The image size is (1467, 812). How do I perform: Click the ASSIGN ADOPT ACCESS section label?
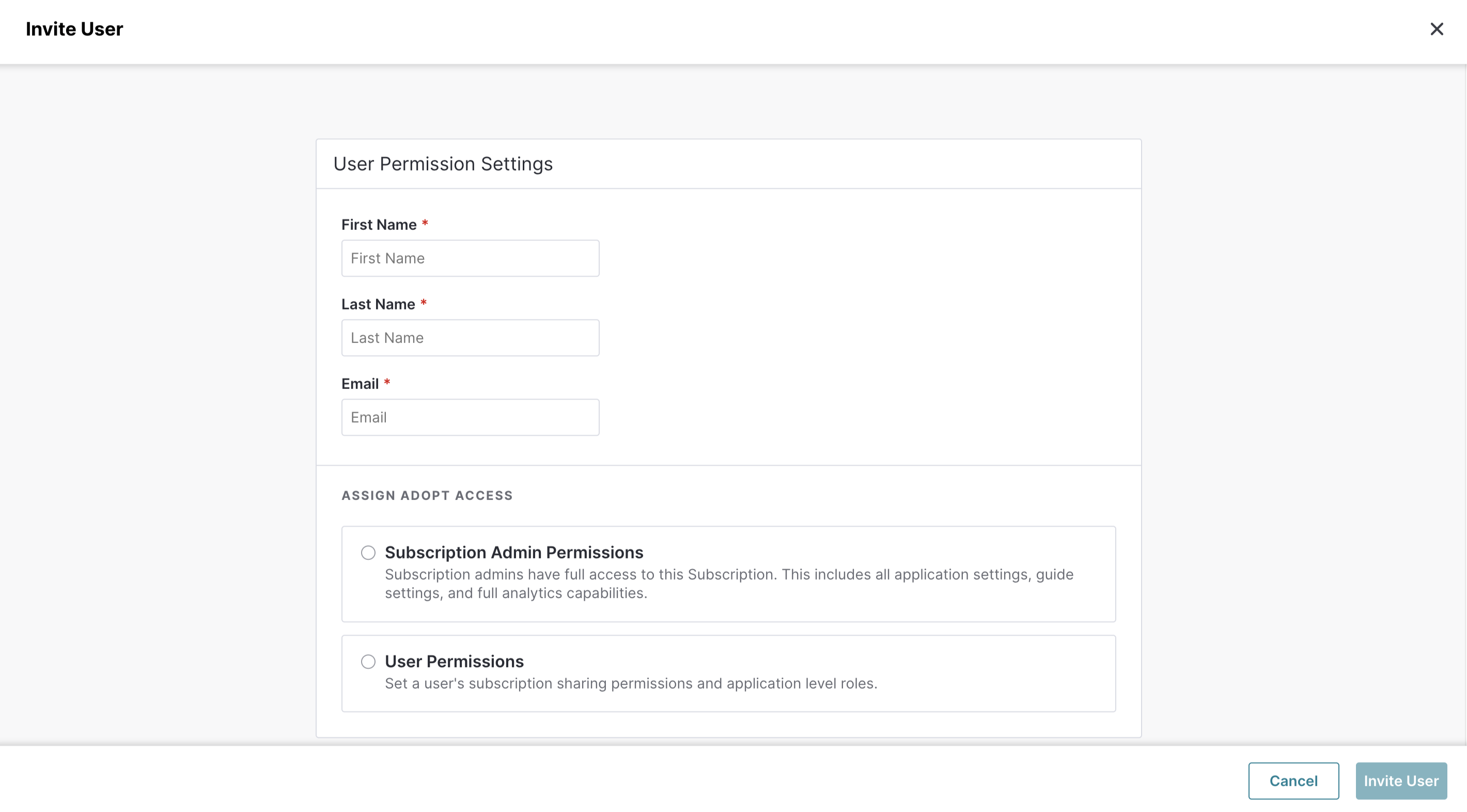[x=427, y=495]
